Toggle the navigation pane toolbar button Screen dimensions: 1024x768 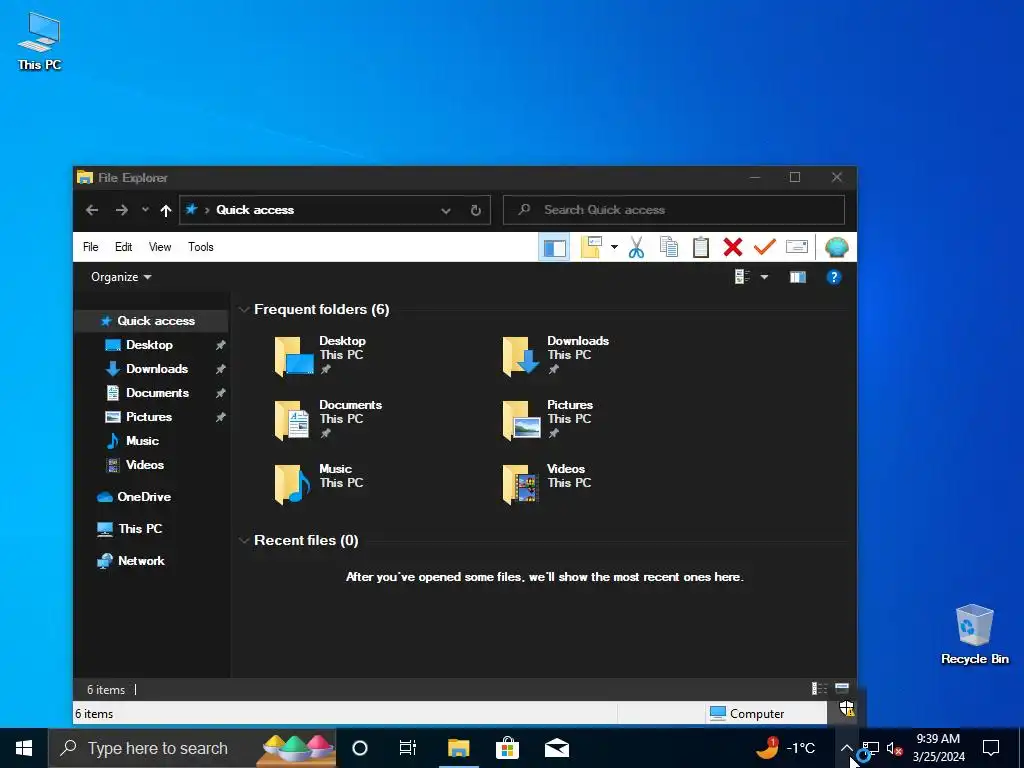tap(554, 248)
